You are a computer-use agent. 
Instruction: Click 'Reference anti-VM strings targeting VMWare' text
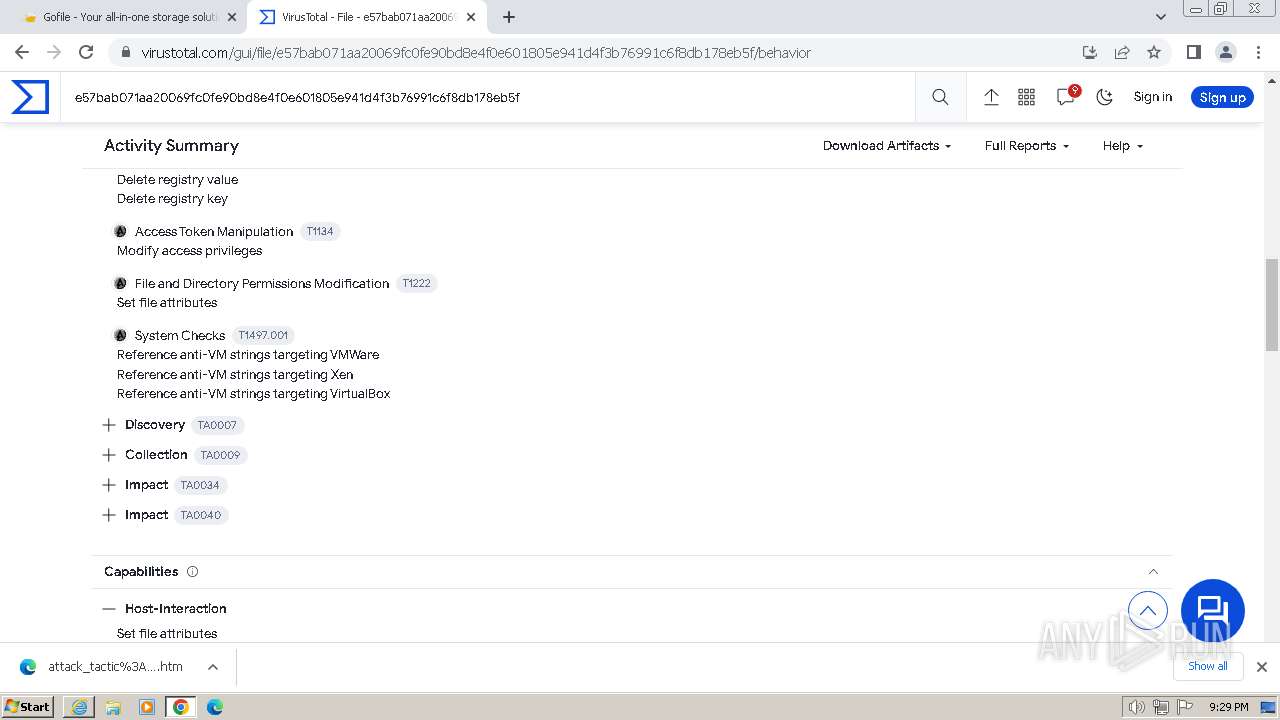pos(248,355)
